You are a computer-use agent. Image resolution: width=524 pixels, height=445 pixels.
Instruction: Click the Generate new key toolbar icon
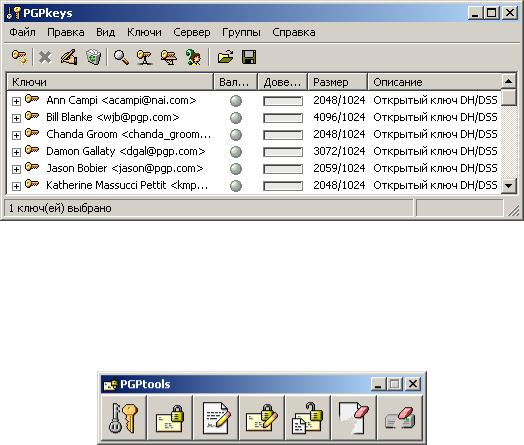[x=19, y=57]
